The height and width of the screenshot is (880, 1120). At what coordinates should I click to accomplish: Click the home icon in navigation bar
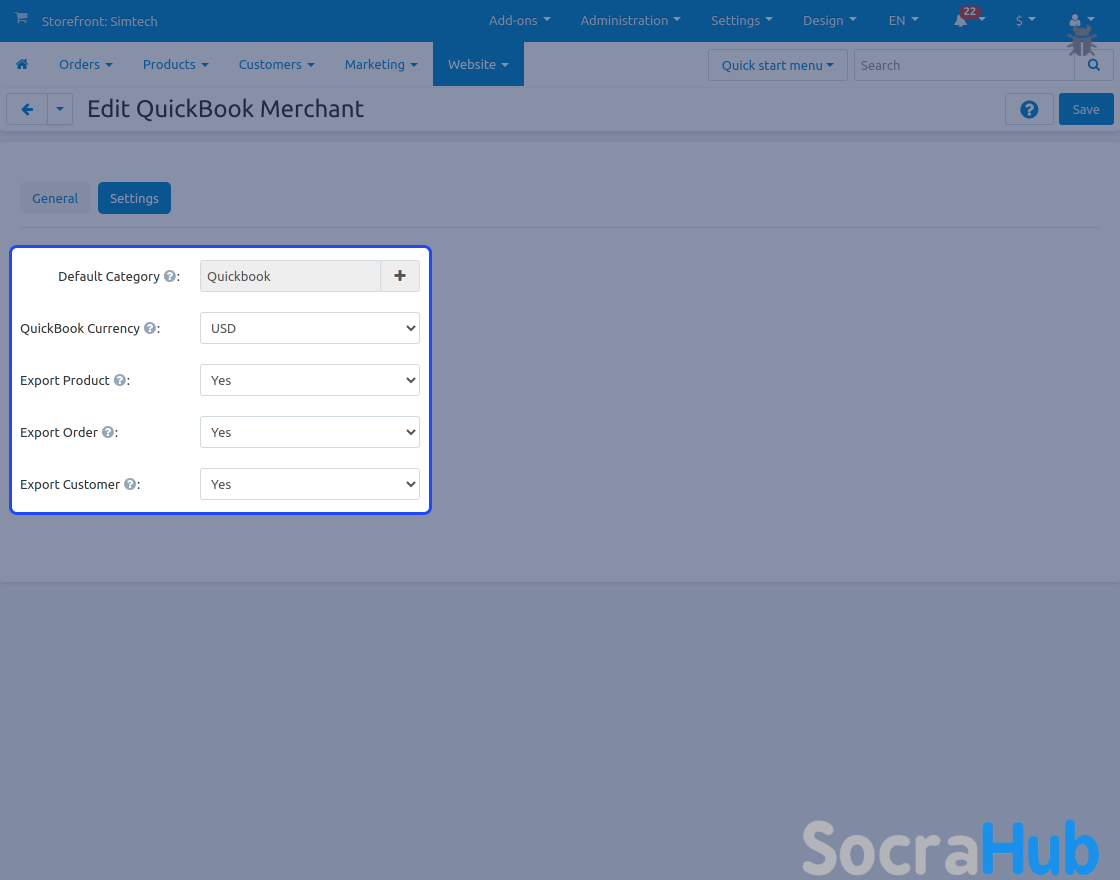(22, 64)
